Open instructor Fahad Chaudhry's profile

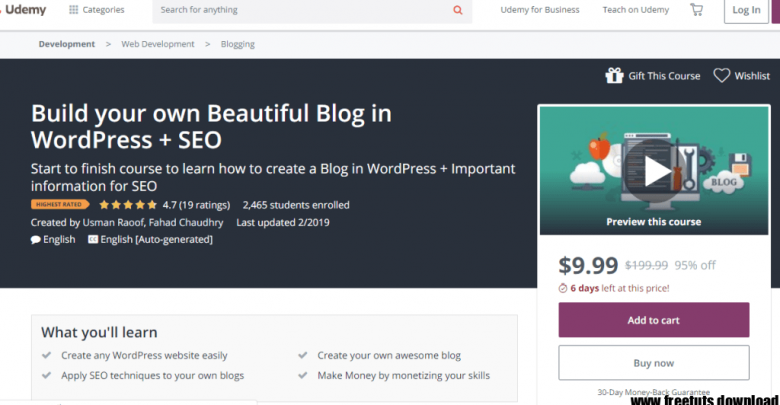(x=186, y=222)
